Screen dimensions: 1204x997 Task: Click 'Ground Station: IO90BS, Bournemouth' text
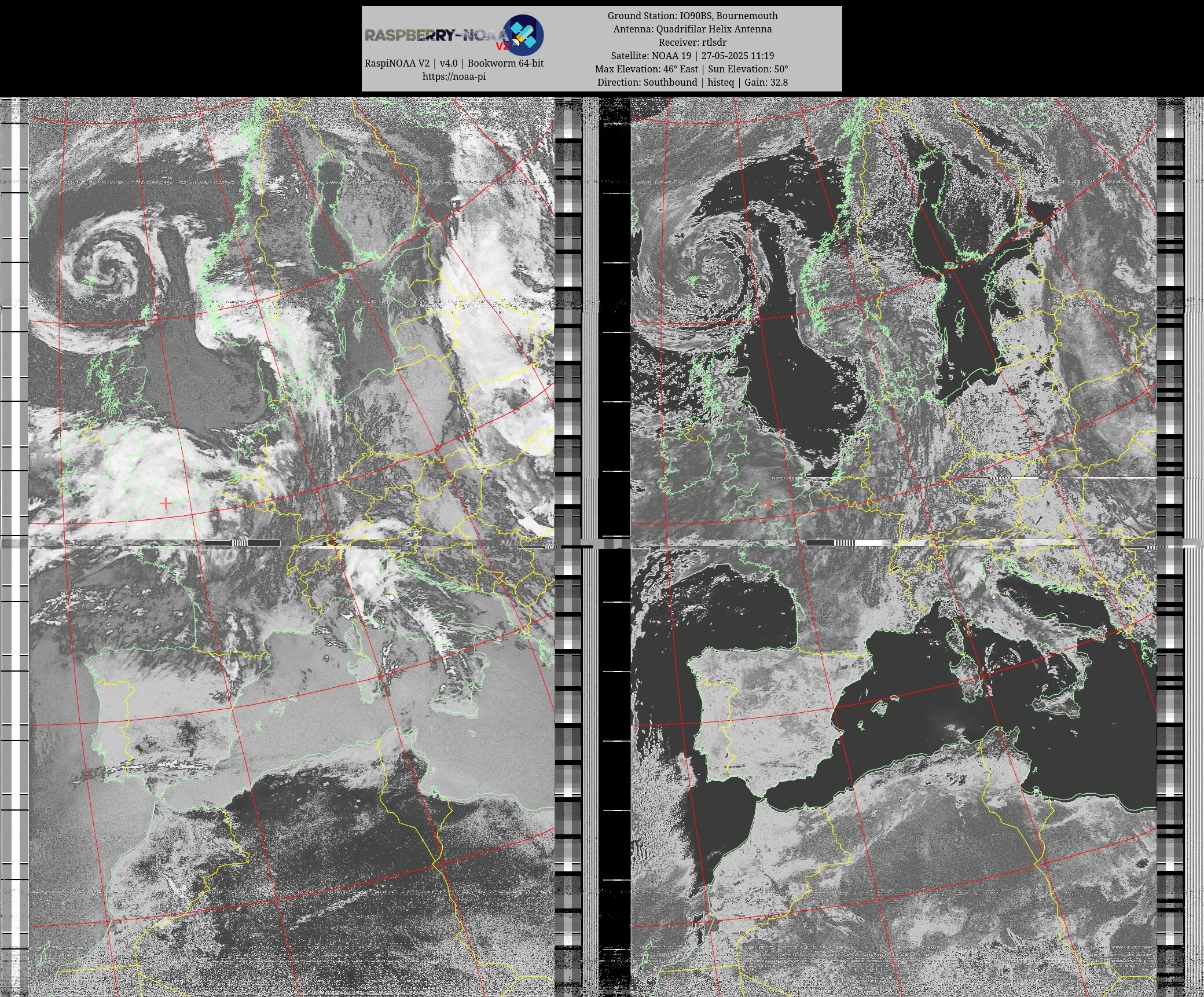(x=692, y=16)
